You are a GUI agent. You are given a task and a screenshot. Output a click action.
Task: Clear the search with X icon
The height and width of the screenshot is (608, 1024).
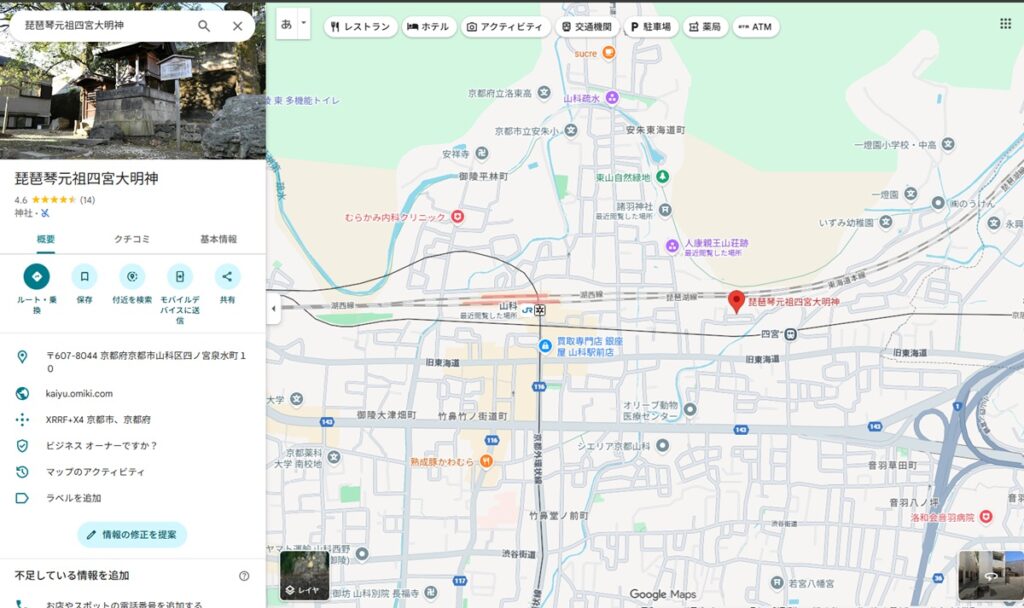pos(237,26)
